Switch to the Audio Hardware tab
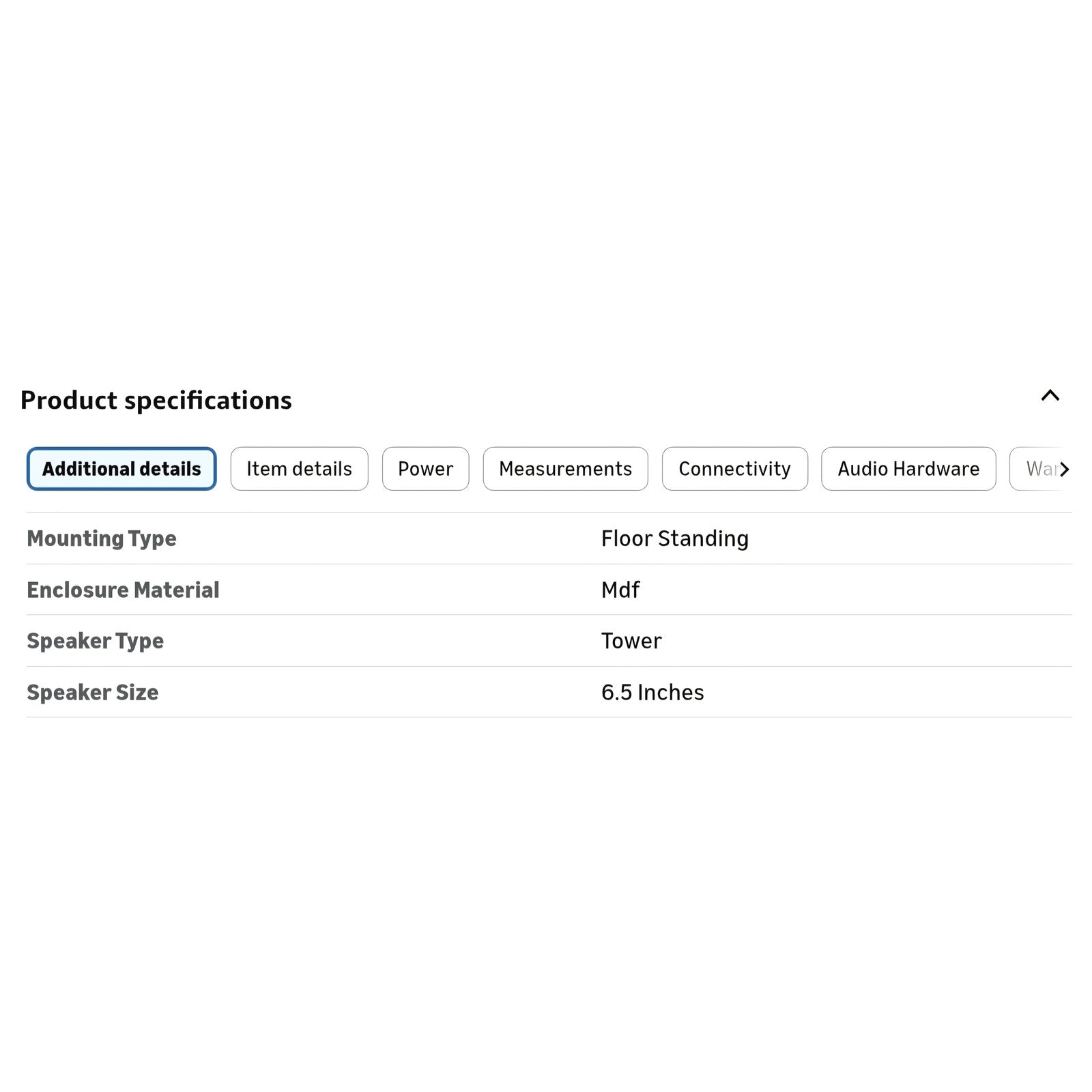Screen dimensions: 1092x1092 pos(908,469)
